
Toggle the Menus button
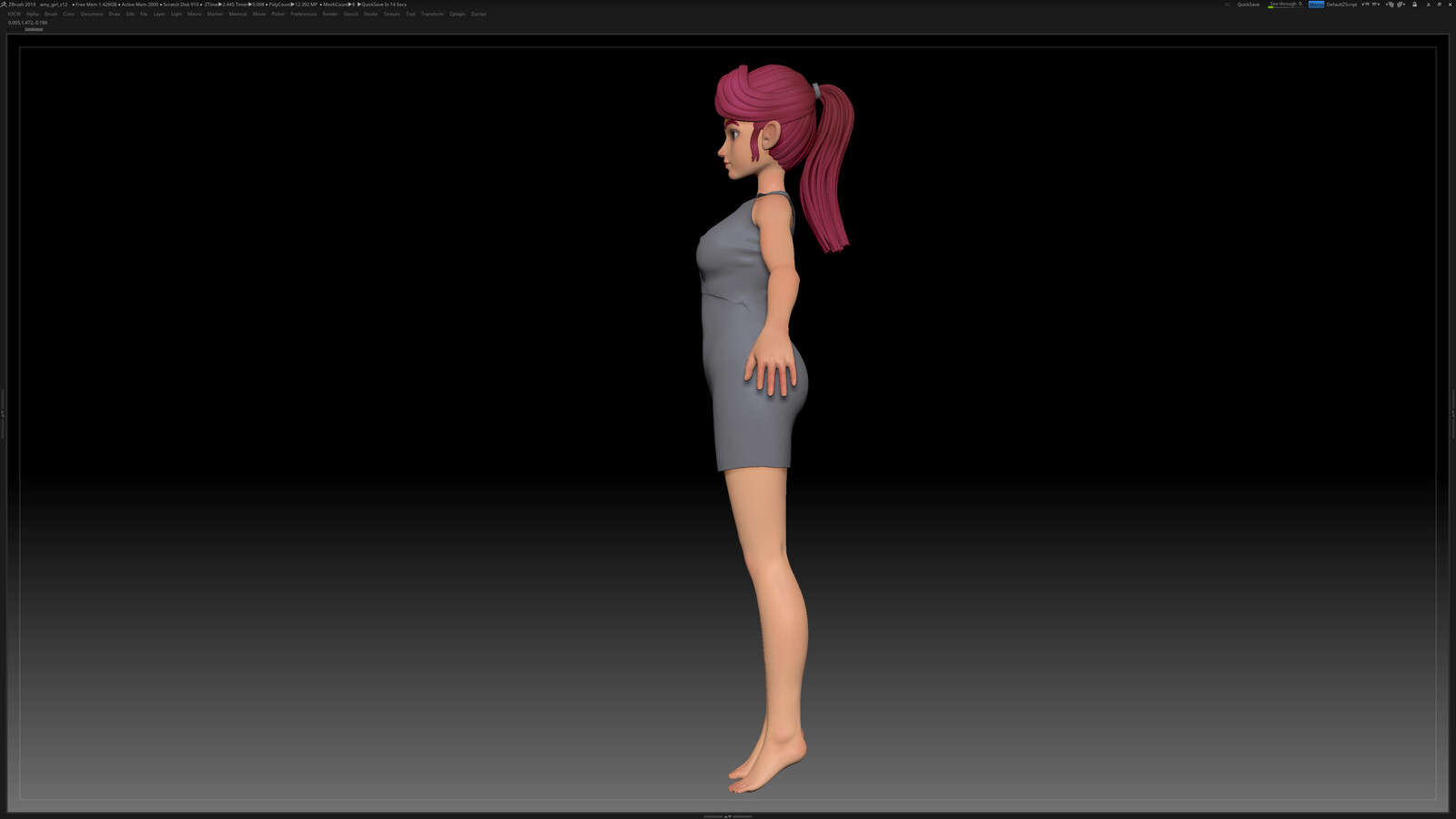click(1317, 5)
